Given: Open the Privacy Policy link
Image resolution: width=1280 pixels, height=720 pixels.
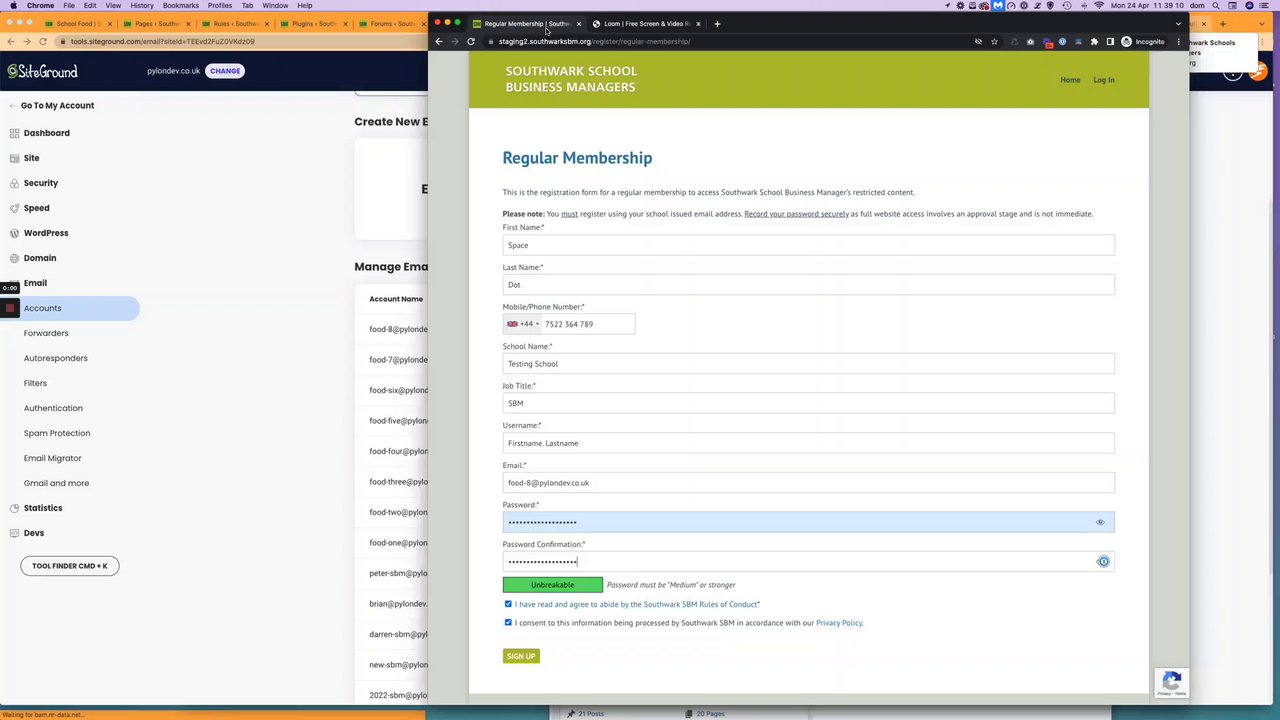Looking at the screenshot, I should (839, 623).
